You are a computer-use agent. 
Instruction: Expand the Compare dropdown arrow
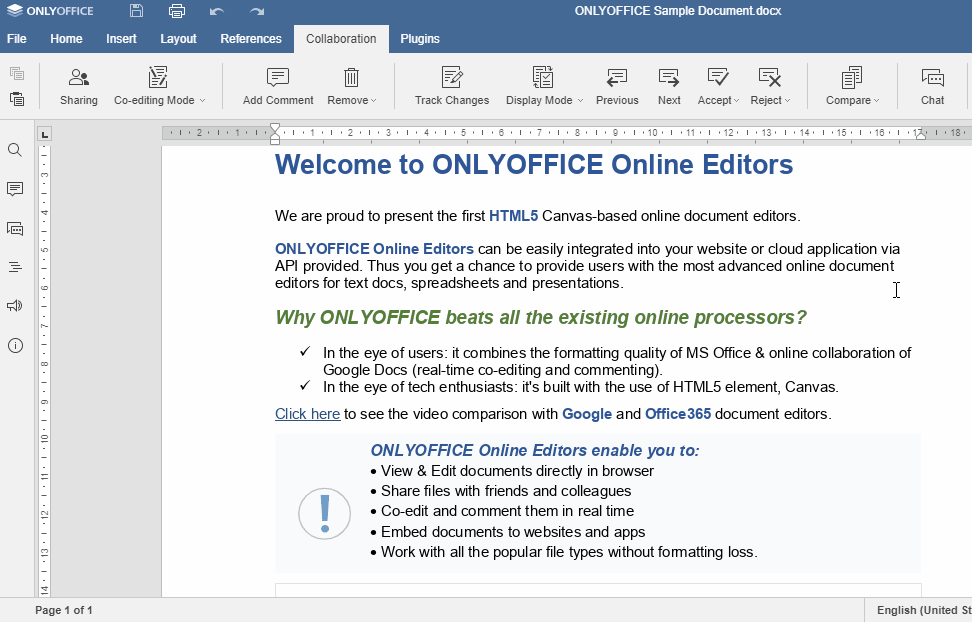(x=877, y=100)
